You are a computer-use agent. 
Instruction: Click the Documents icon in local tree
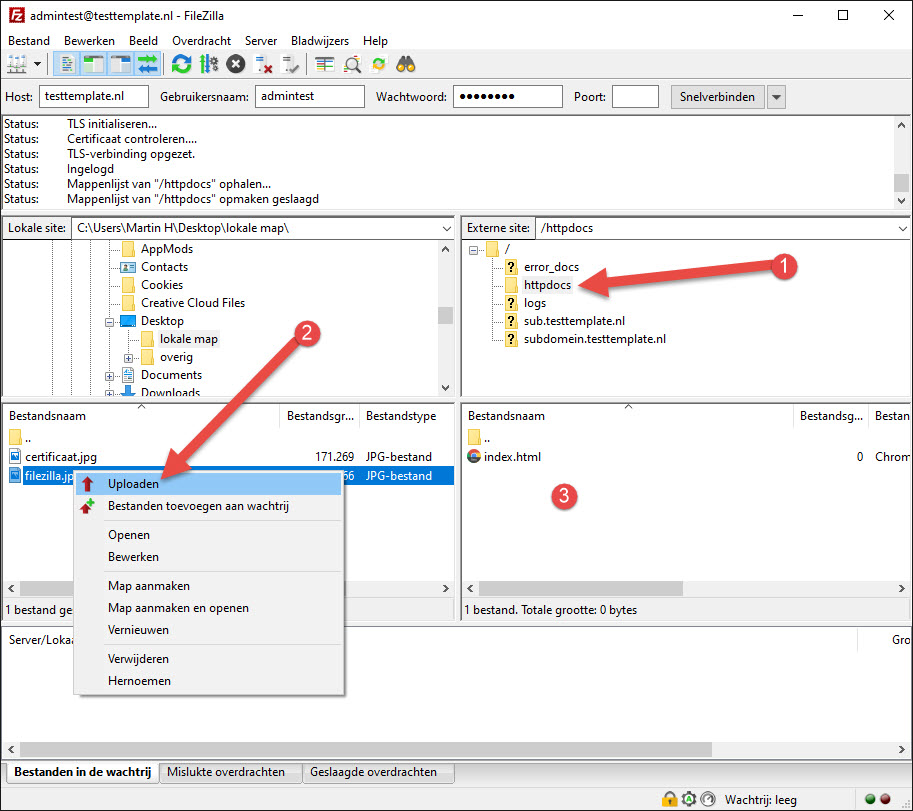tap(128, 375)
